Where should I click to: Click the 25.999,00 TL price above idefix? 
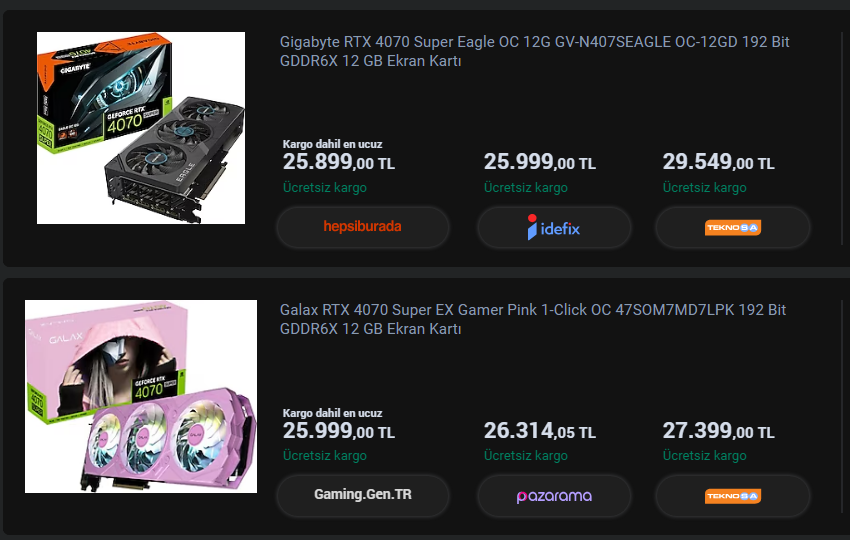coord(539,163)
